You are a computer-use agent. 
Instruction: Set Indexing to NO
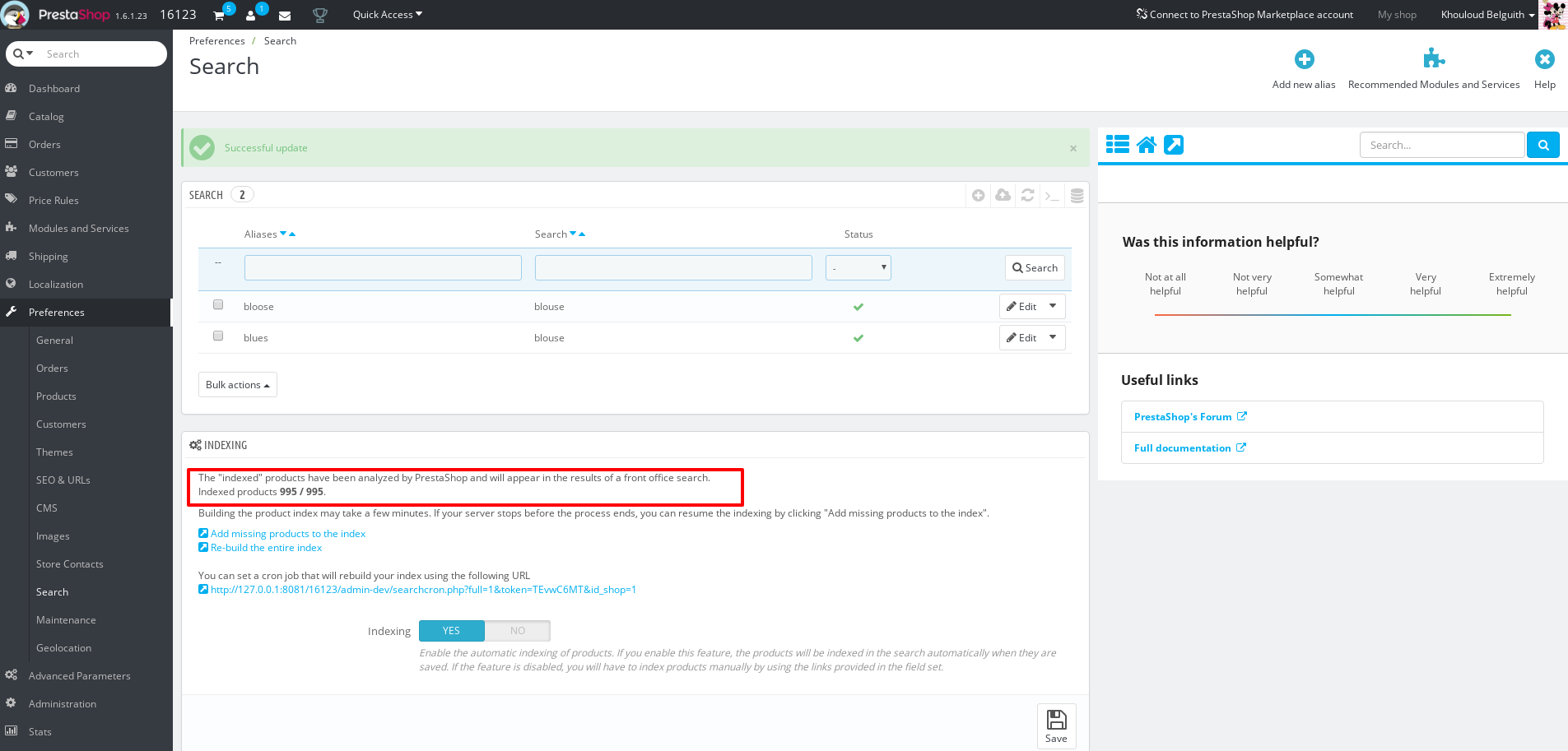[x=518, y=631]
